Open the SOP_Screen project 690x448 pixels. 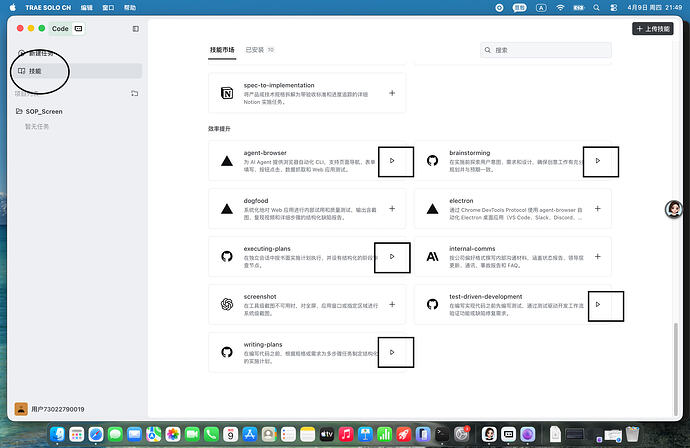coord(44,111)
